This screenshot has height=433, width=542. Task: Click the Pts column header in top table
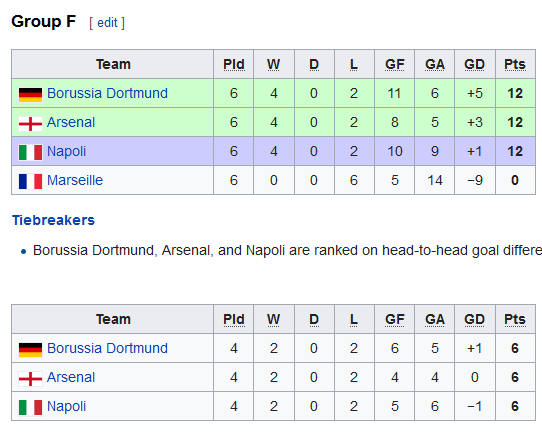[x=515, y=65]
